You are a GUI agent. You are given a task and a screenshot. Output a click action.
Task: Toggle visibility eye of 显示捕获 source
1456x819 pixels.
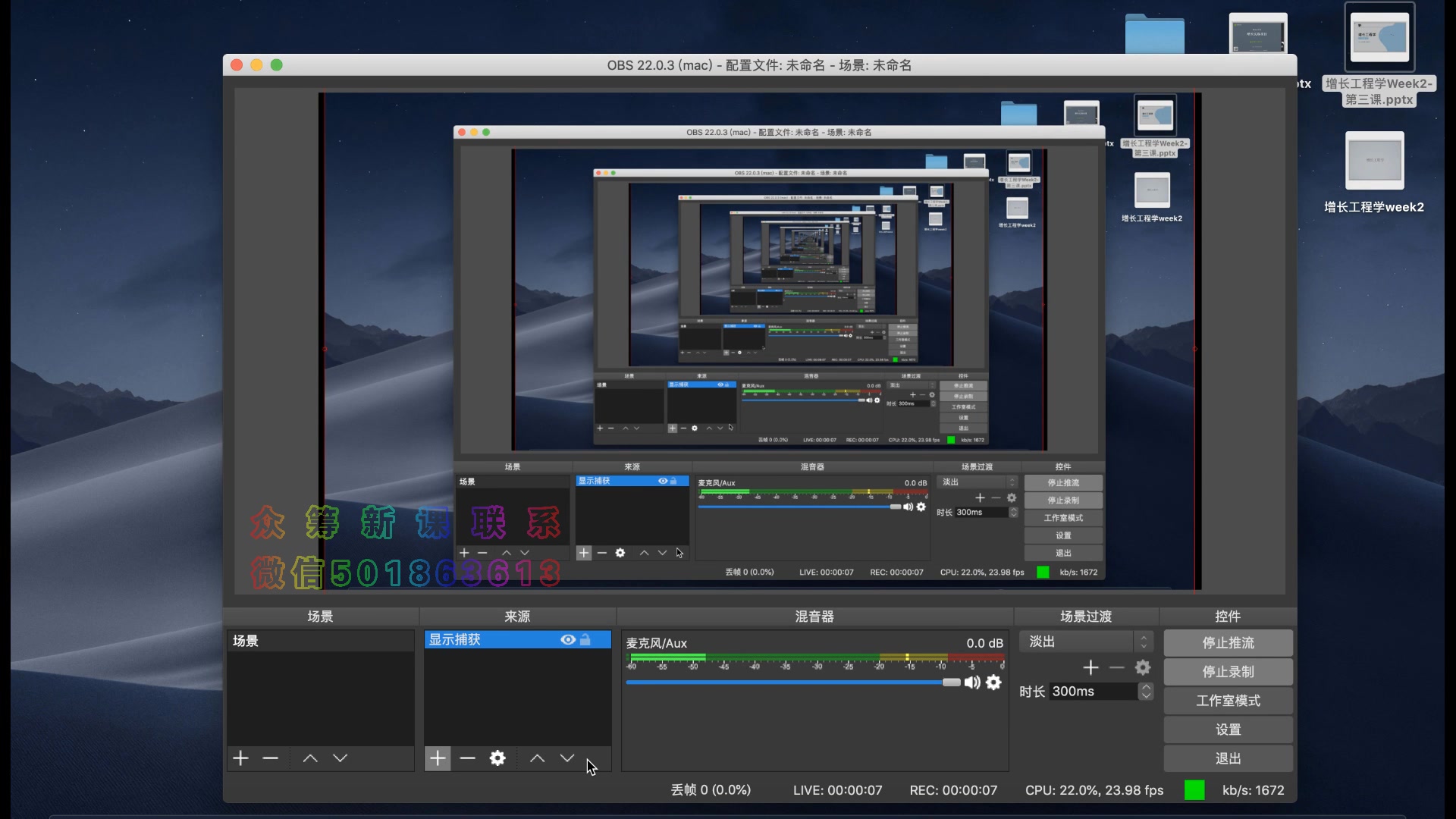(567, 640)
